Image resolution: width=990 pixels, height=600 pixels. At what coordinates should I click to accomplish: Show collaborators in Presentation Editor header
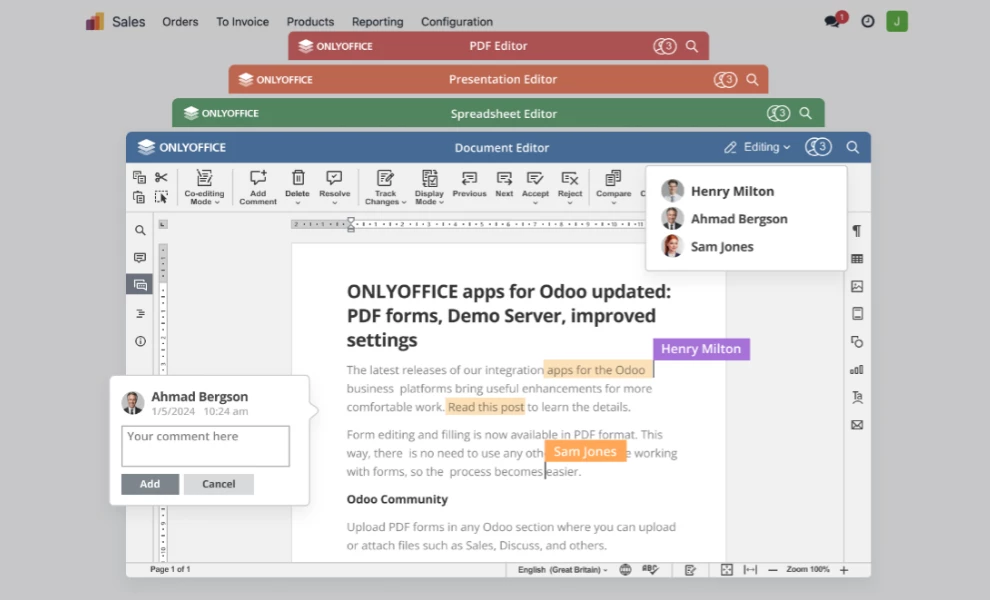[725, 80]
